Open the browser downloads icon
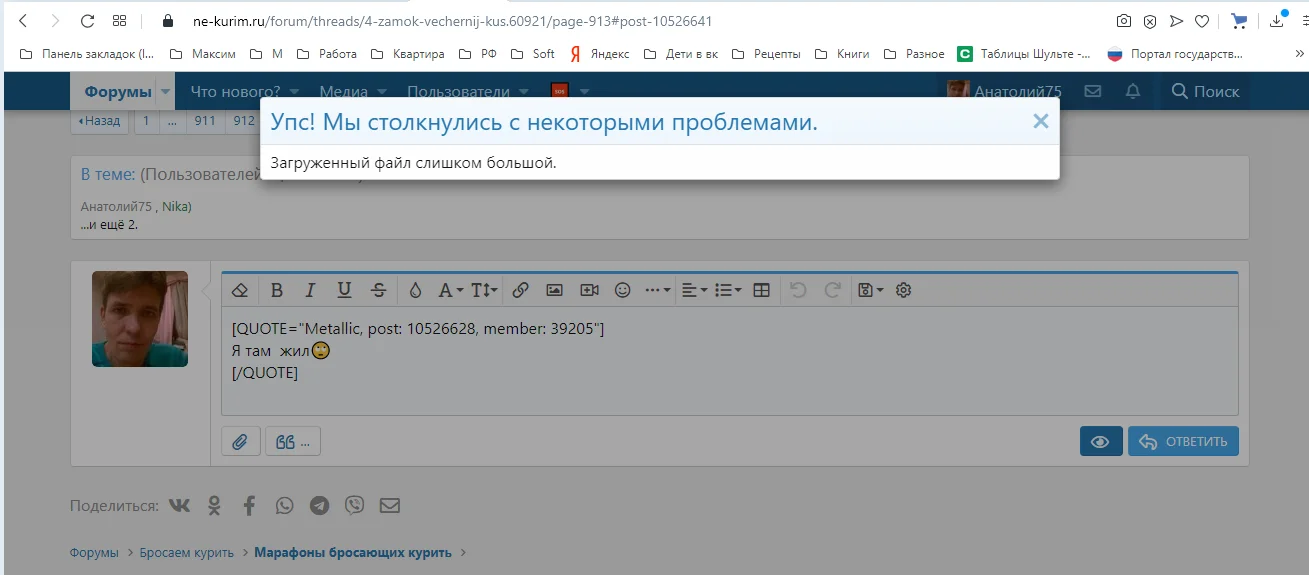Viewport: 1309px width, 575px height. pyautogui.click(x=1277, y=20)
